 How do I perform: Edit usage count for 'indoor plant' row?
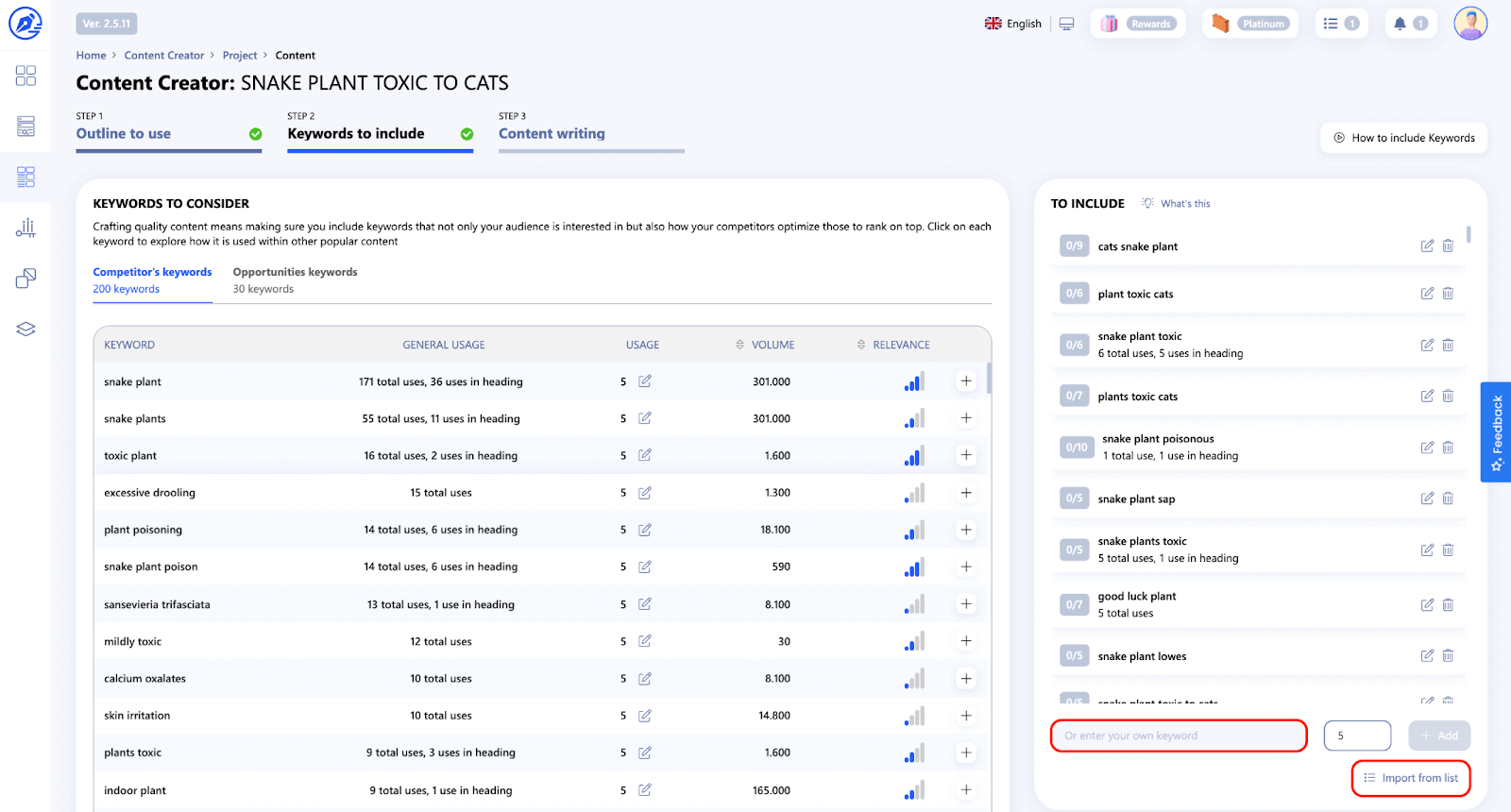coord(645,790)
